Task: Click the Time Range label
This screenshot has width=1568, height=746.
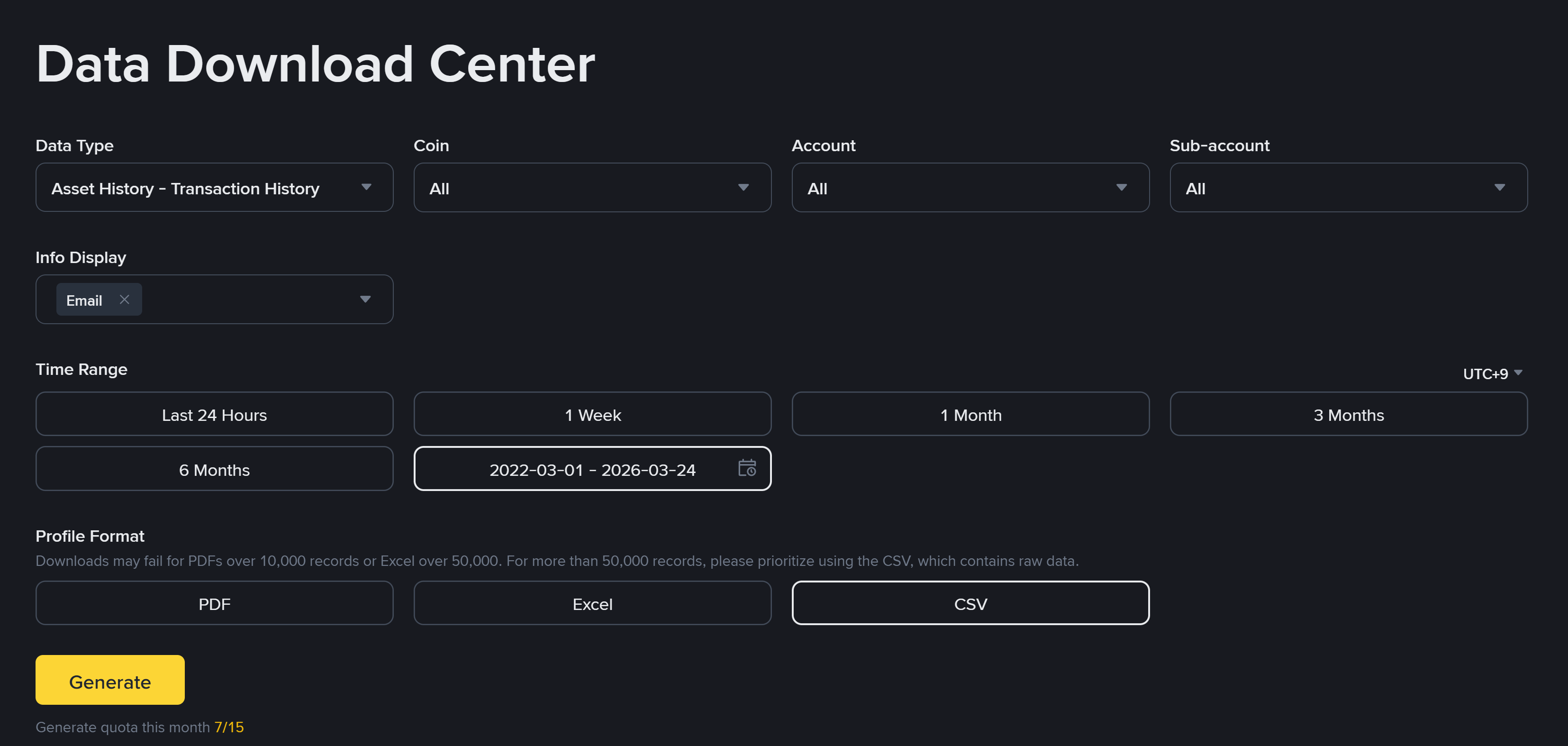Action: point(82,369)
